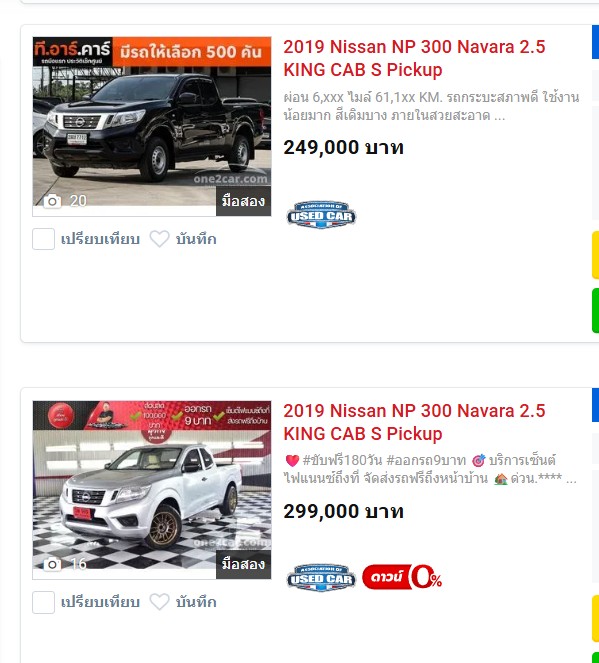Click the camera icon showing 16 photos
This screenshot has height=663, width=599.
click(x=52, y=564)
